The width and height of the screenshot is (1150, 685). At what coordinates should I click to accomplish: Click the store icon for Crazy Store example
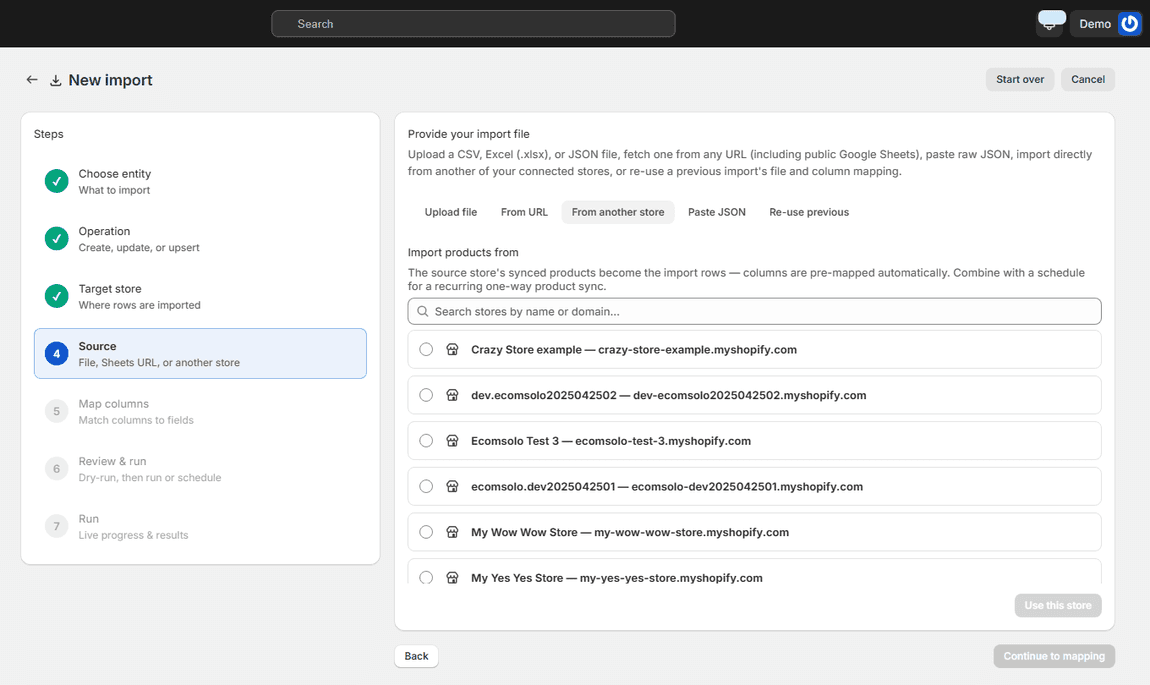453,349
